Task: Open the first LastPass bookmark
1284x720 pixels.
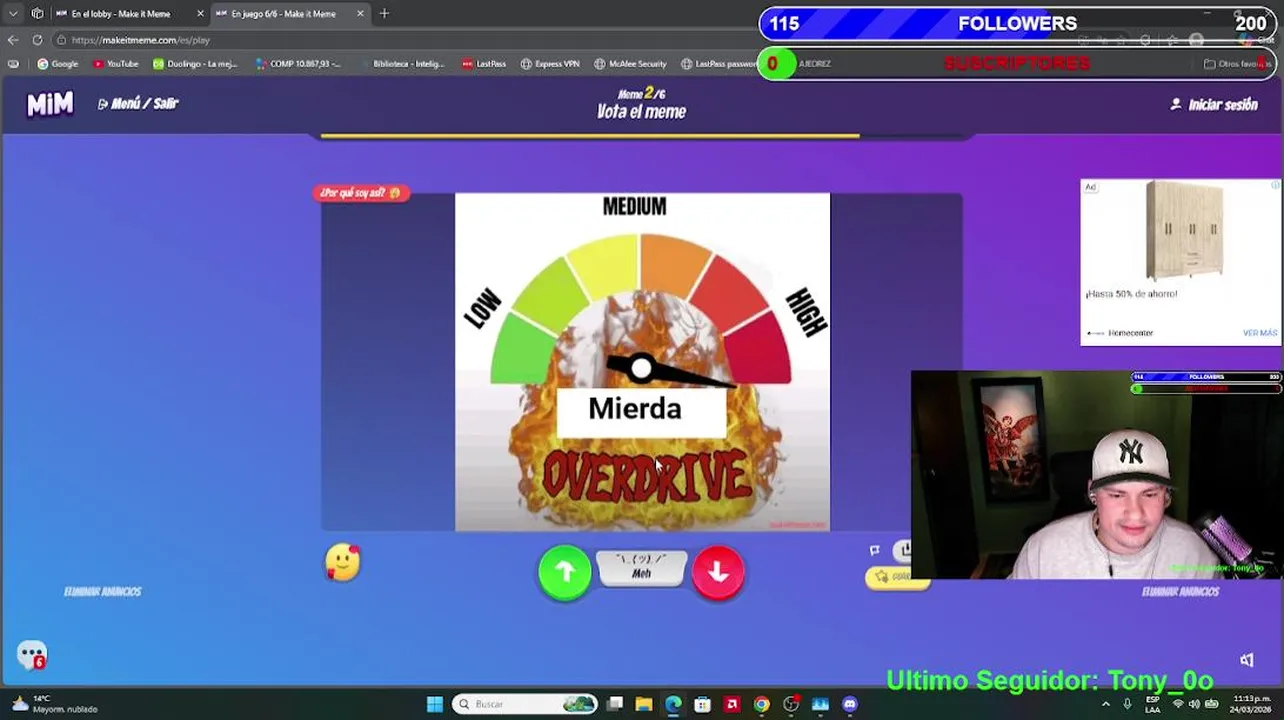Action: 483,64
